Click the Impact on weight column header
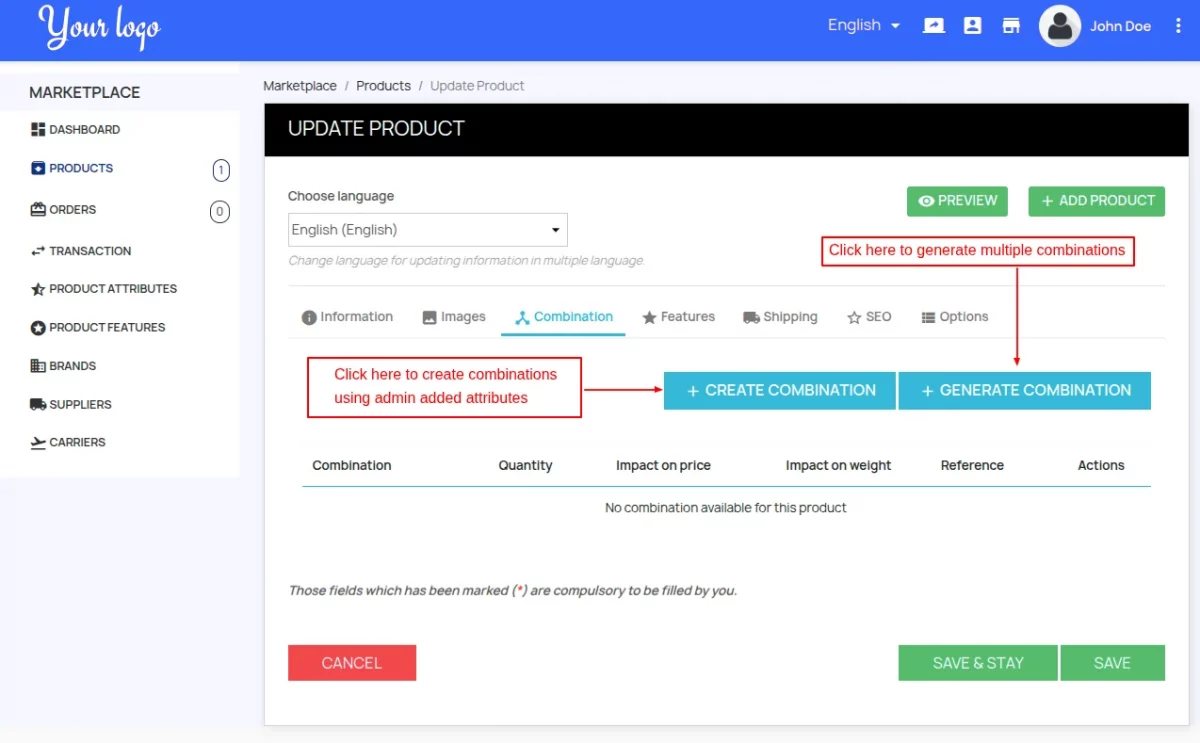1200x743 pixels. point(838,466)
